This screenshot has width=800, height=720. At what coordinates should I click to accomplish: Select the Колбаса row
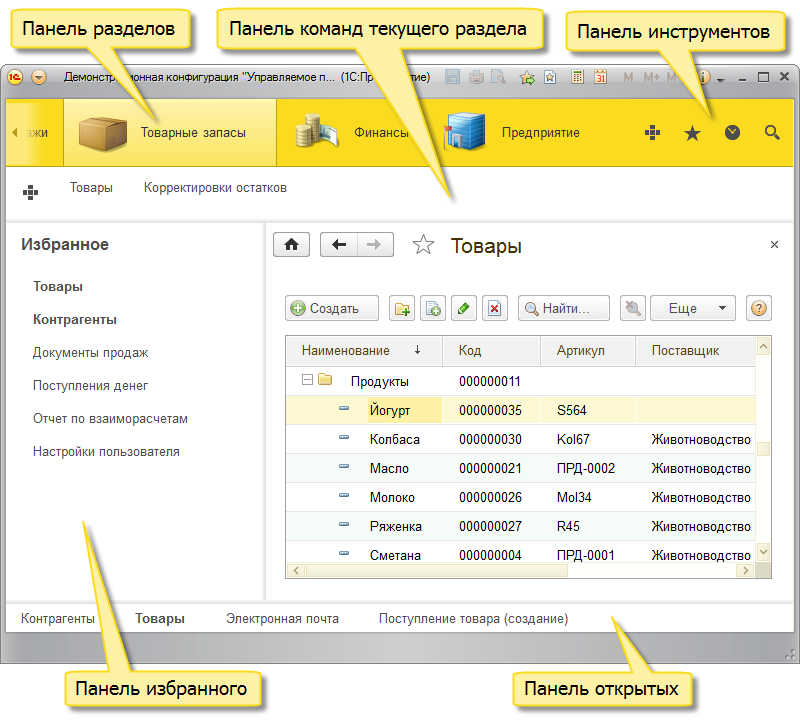point(520,439)
